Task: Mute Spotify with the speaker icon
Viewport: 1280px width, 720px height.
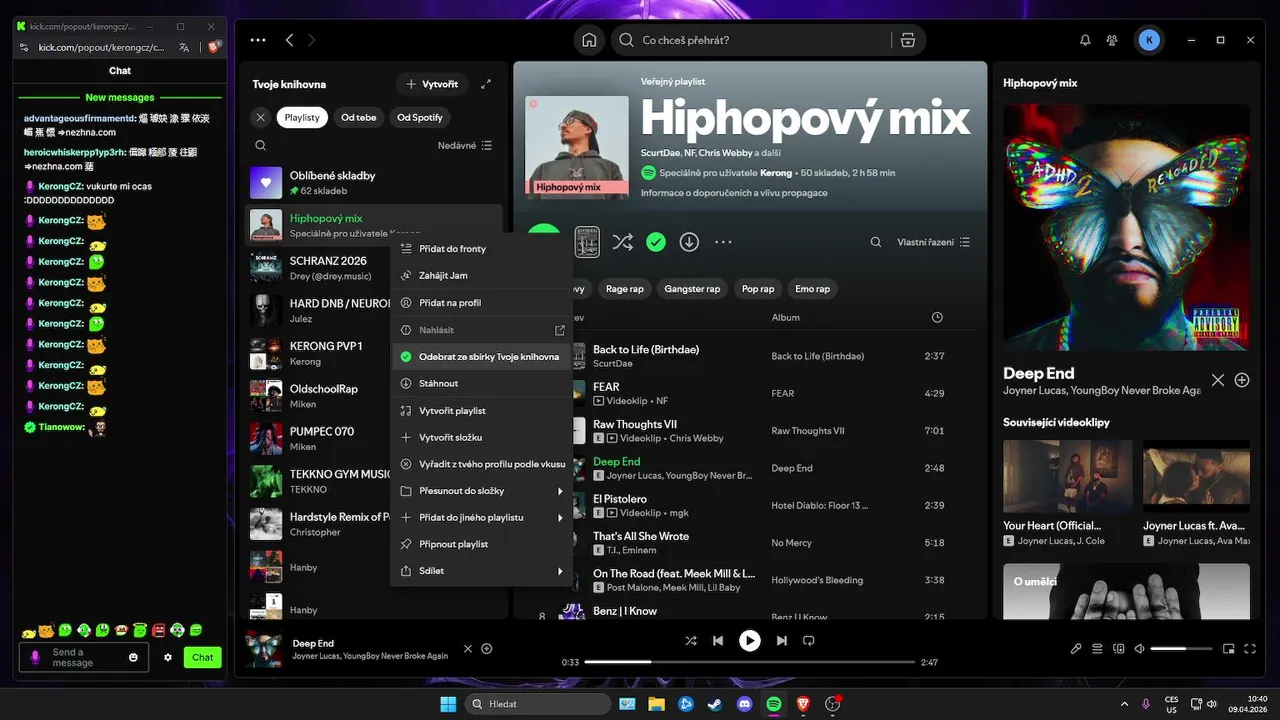Action: coord(1139,649)
